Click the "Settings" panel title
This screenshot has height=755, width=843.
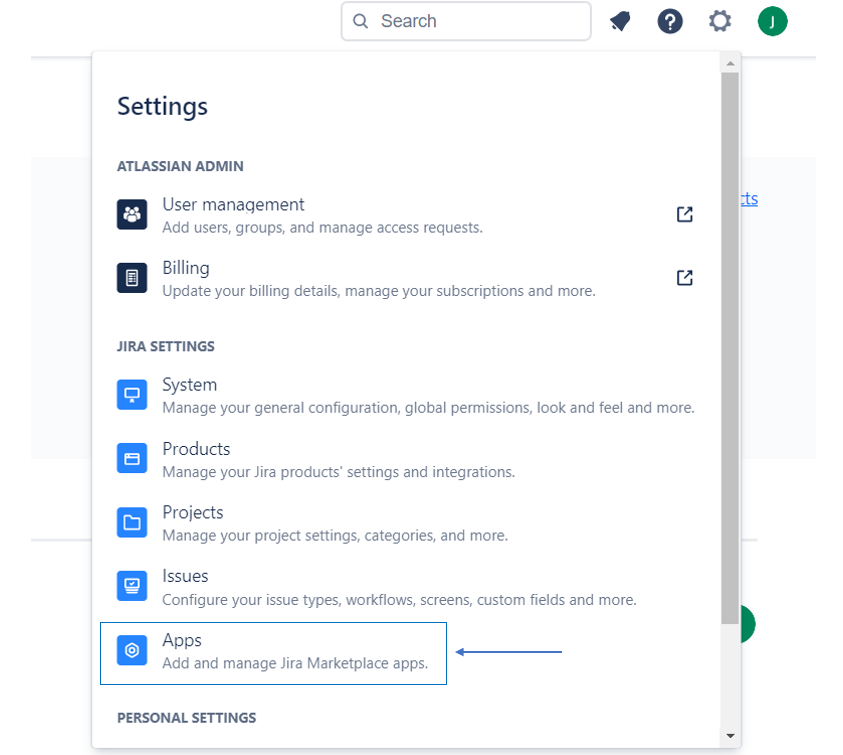162,106
